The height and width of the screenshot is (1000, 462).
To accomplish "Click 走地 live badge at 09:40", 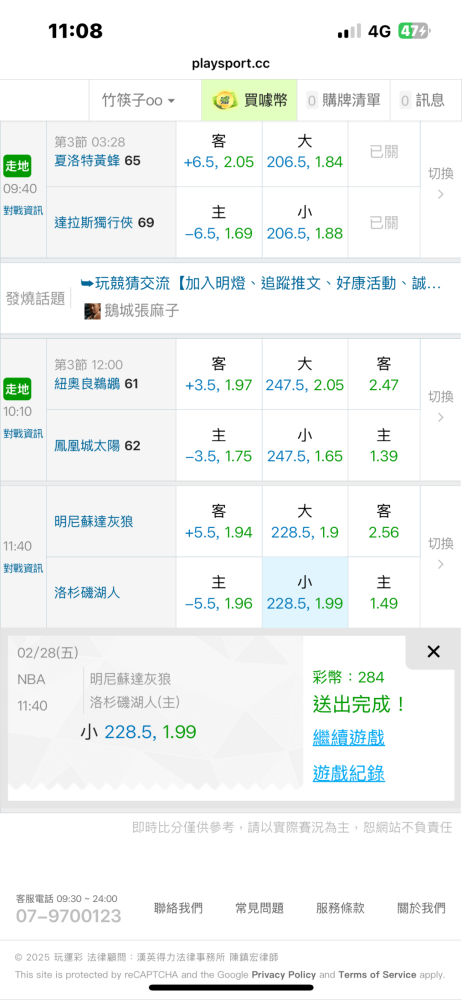I will pyautogui.click(x=17, y=165).
